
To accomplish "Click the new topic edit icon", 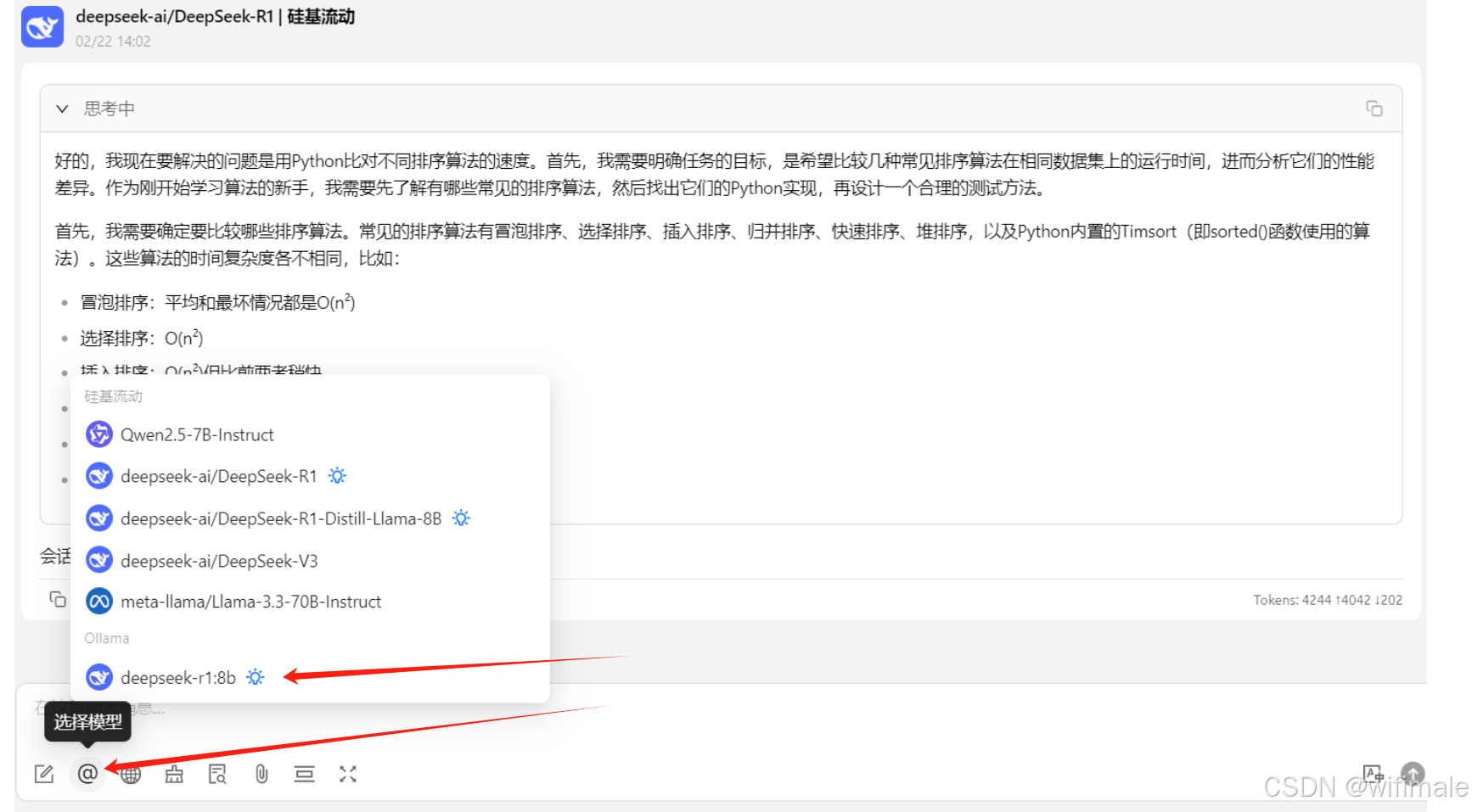I will (x=44, y=774).
